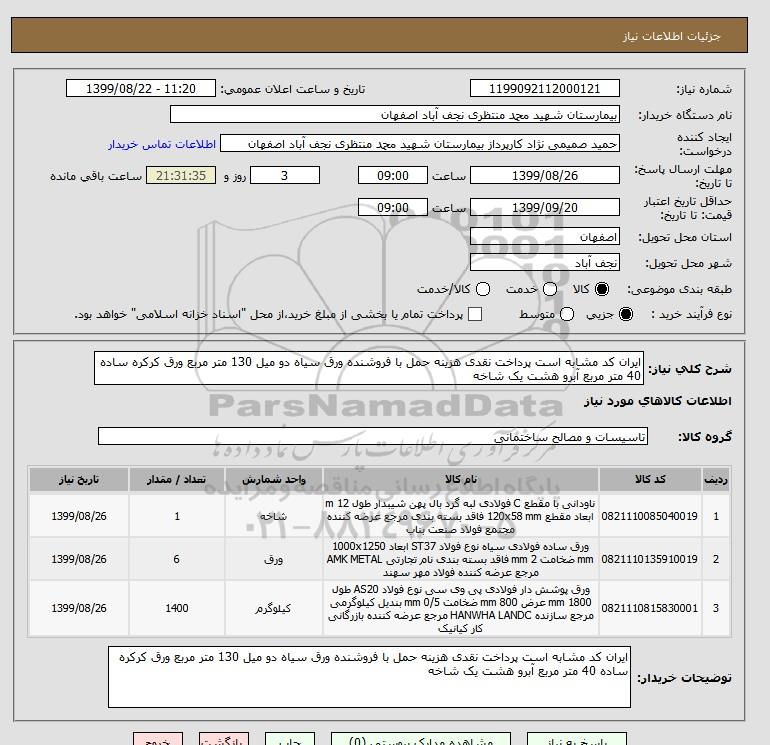Select the کالا/خدمت radio option
The width and height of the screenshot is (770, 745).
click(483, 289)
